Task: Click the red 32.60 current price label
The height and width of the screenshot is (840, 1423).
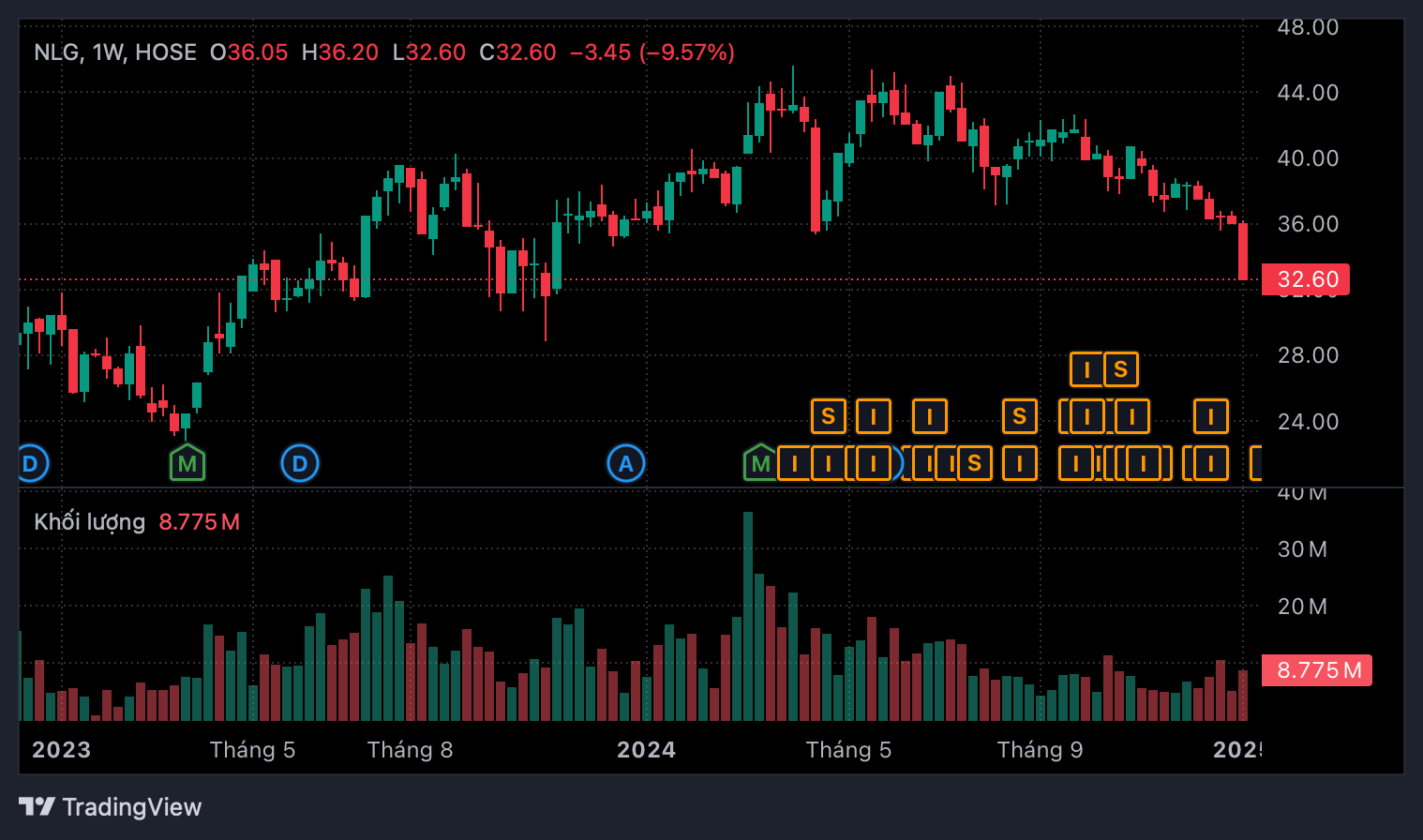Action: tap(1306, 279)
